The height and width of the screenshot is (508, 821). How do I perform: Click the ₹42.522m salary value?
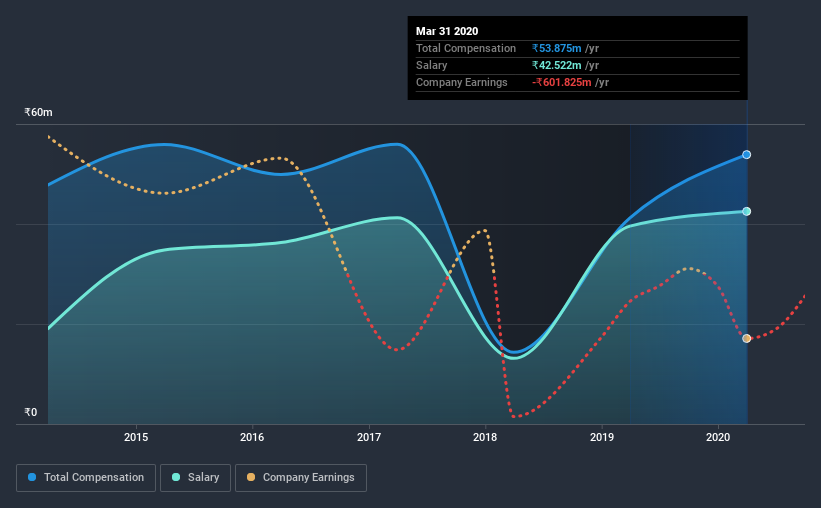tap(557, 65)
